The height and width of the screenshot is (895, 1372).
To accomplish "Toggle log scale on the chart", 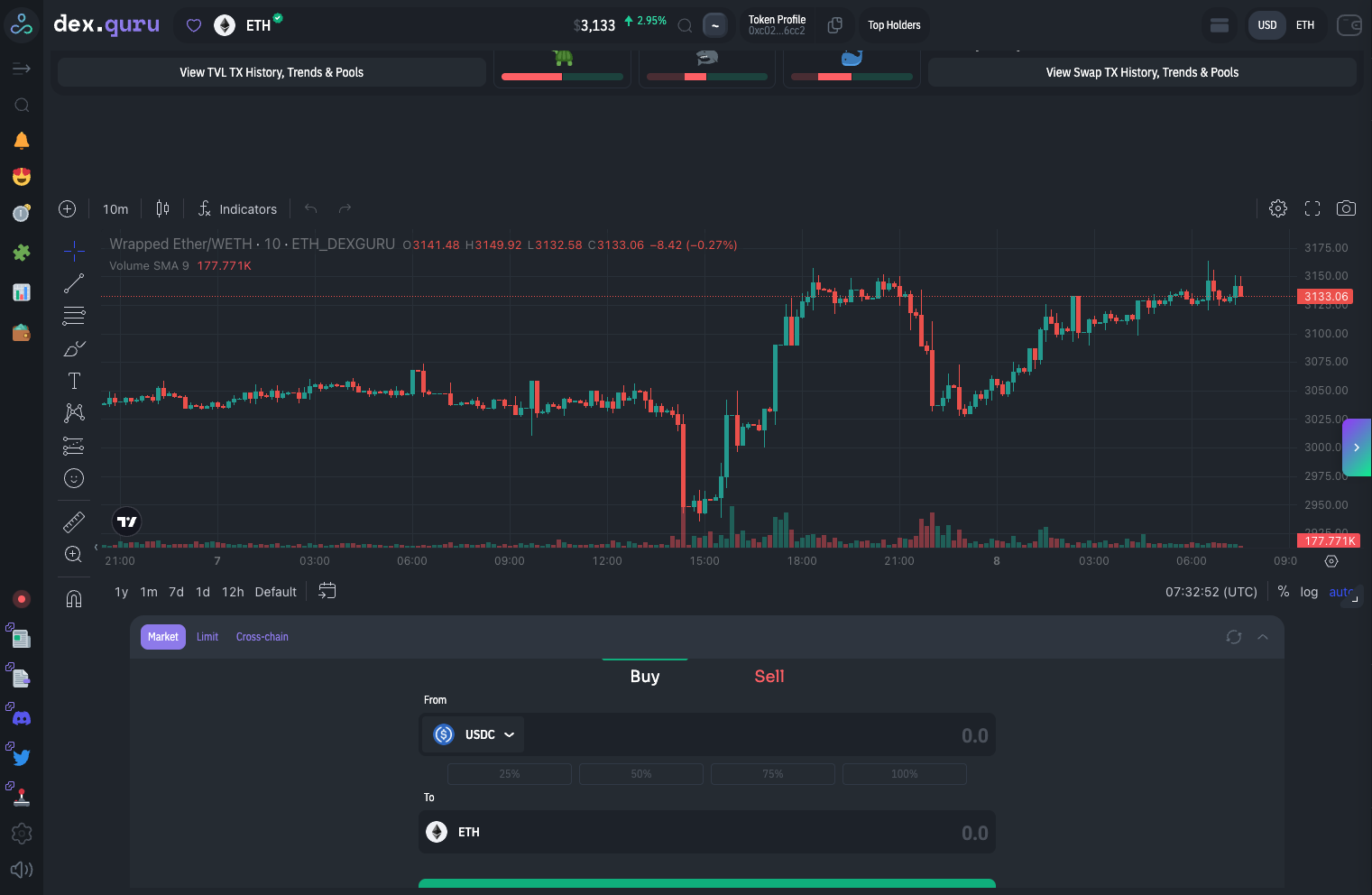I will 1309,592.
